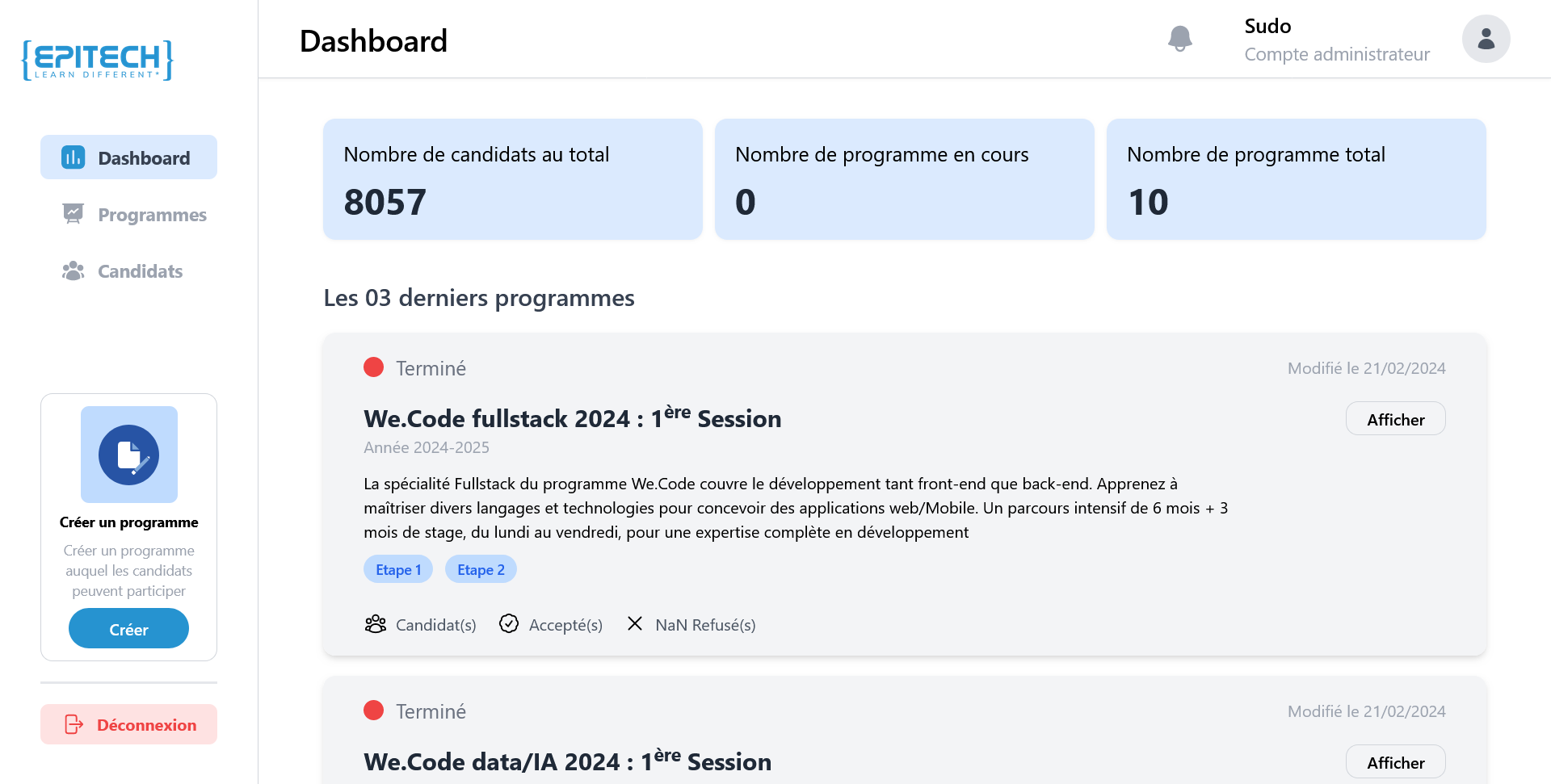Click the document pencil icon above Créer un programme
This screenshot has width=1551, height=784.
click(128, 455)
